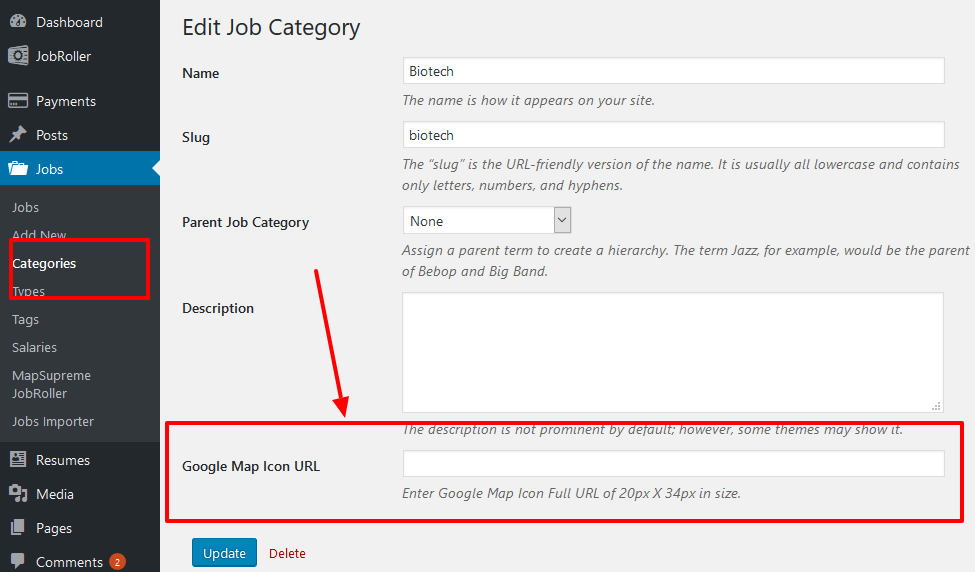Click the Posts pushpin icon
Viewport: 975px width, 572px height.
(x=18, y=134)
